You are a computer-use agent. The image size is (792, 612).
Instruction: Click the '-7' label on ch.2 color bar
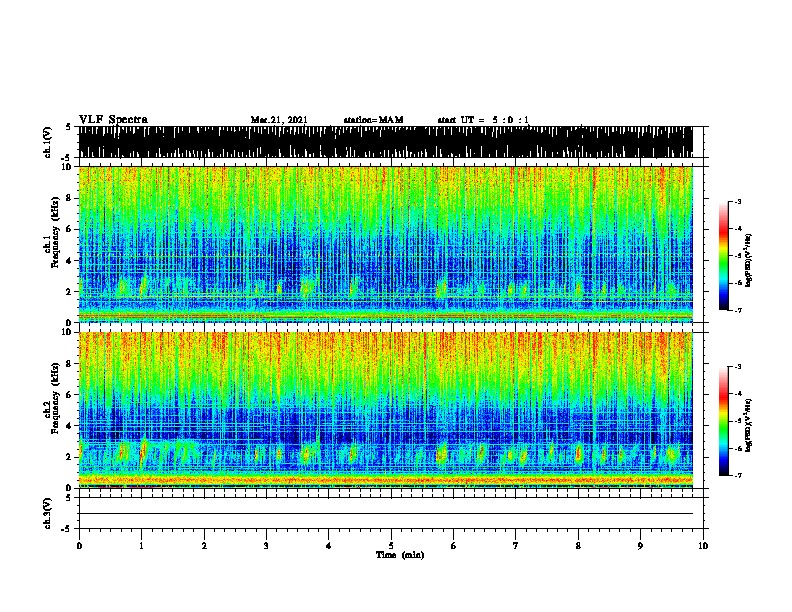coord(737,475)
